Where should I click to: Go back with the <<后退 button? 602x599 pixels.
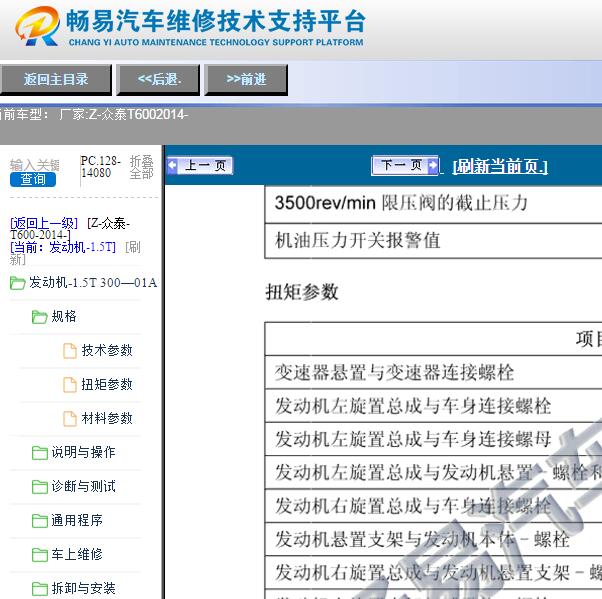pyautogui.click(x=159, y=79)
